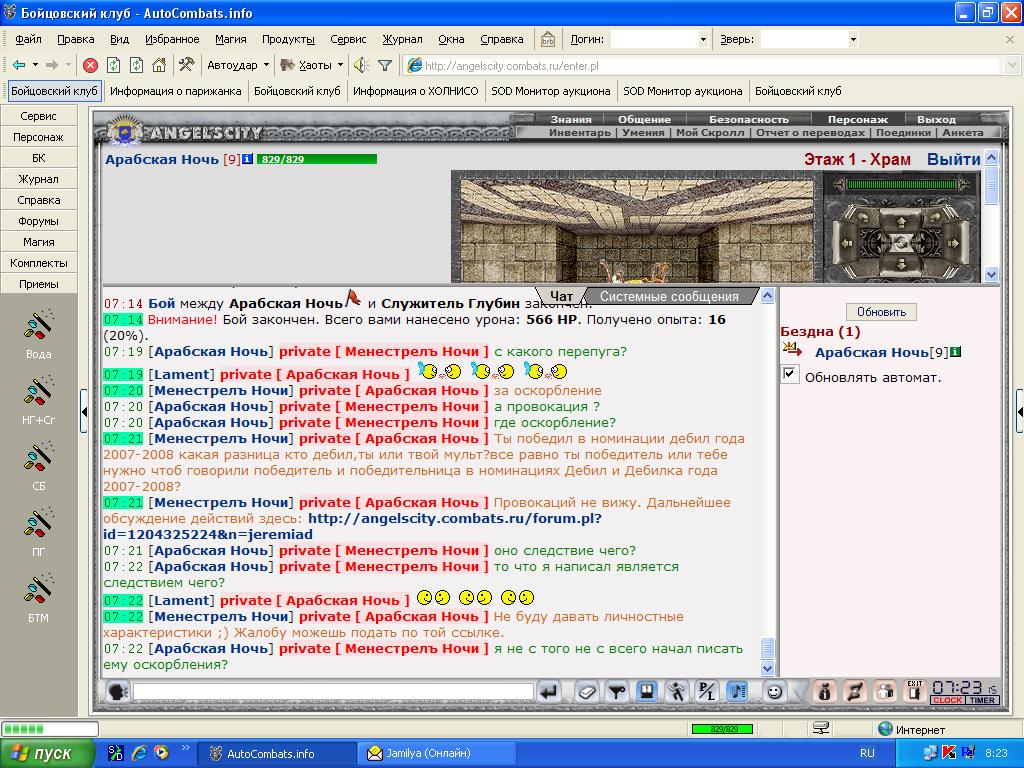Image resolution: width=1024 pixels, height=768 pixels.
Task: Switch to the Информация о парижанка tab
Action: coord(176,91)
